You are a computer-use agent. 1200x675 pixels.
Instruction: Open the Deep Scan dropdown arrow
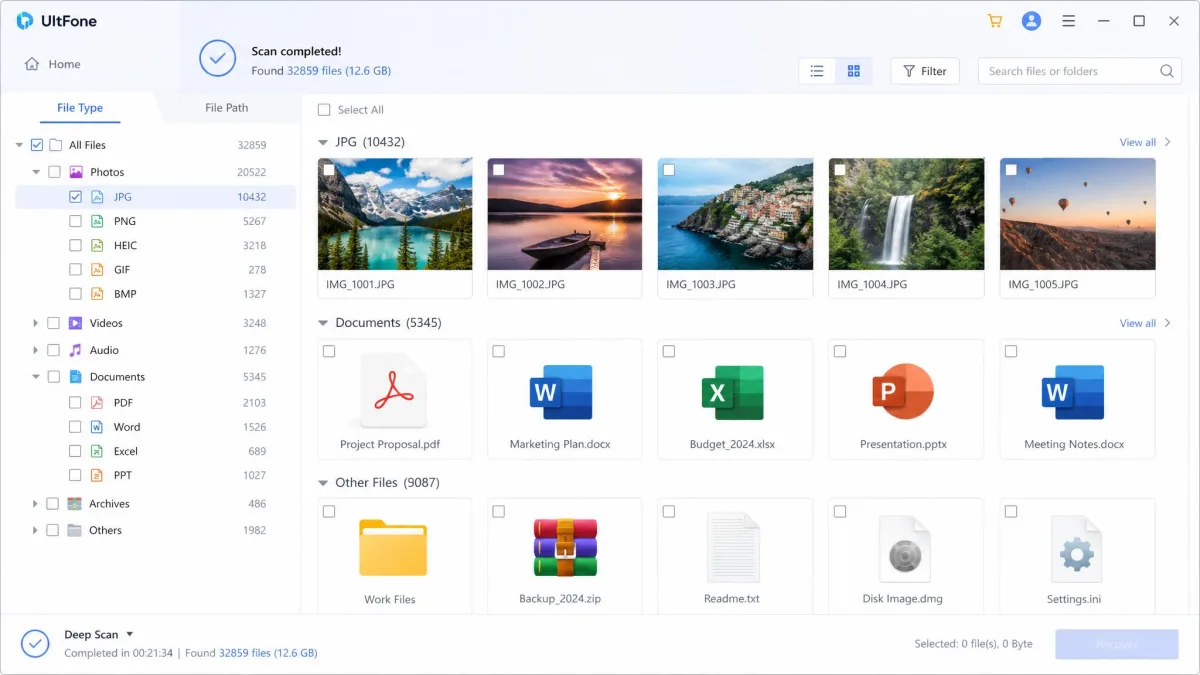pyautogui.click(x=130, y=634)
